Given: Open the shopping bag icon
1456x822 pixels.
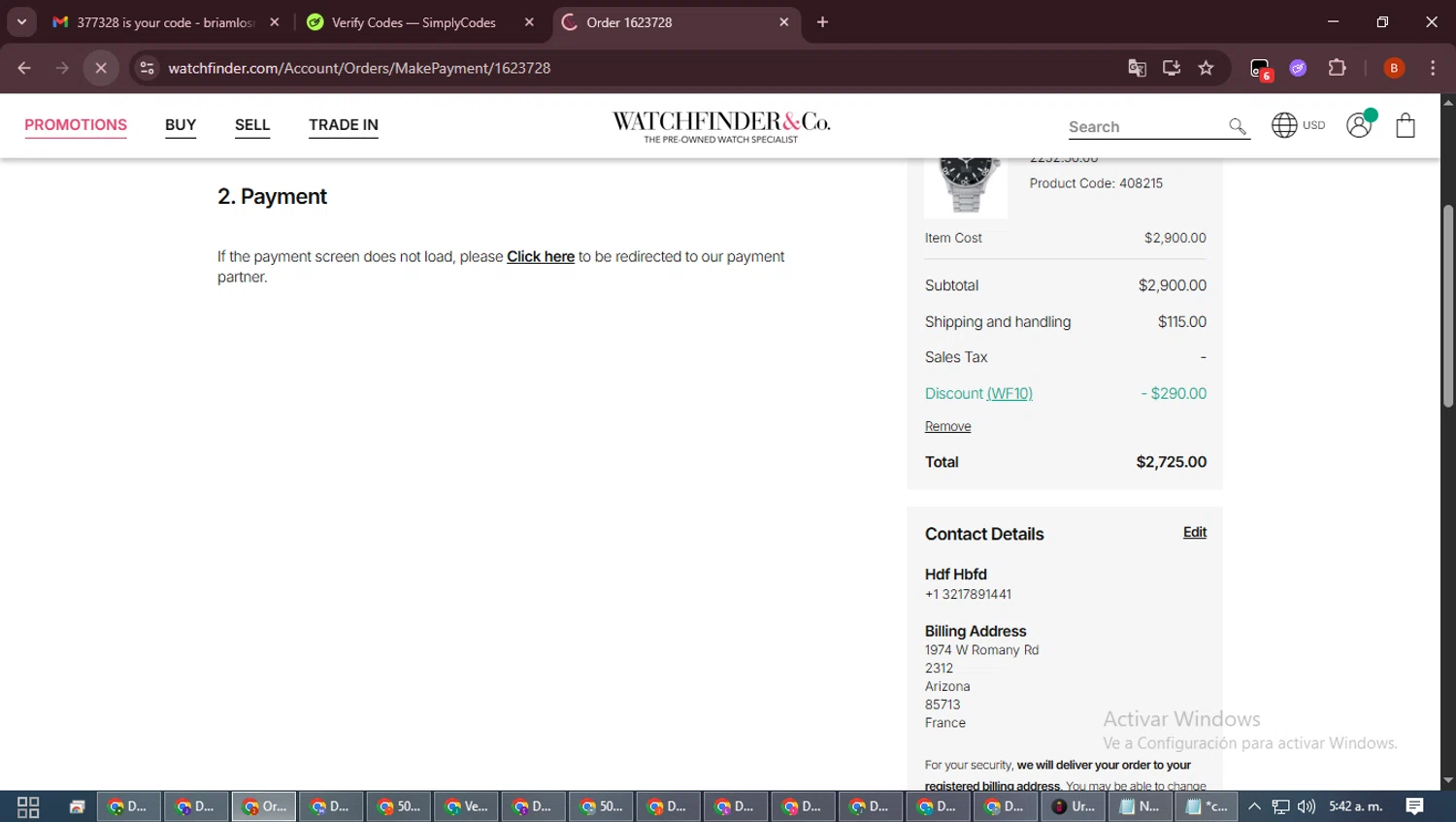Looking at the screenshot, I should [1405, 125].
